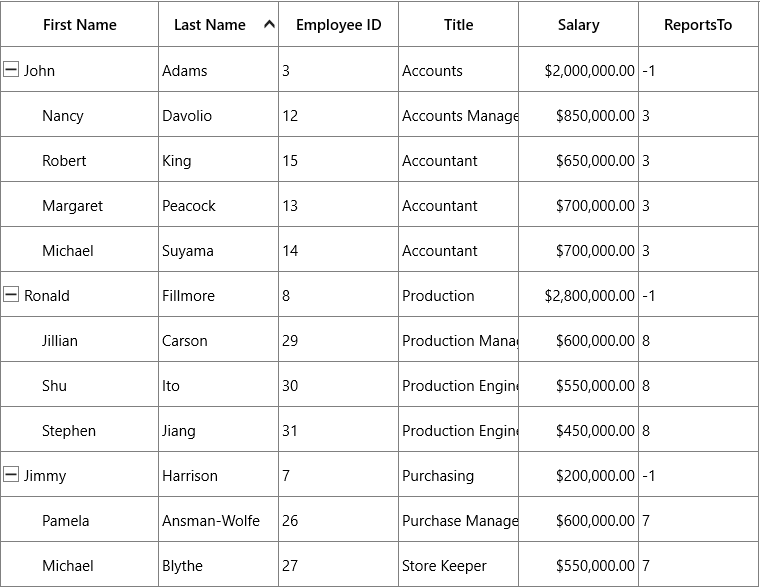Click the Store Keeper title cell
The image size is (760, 587).
459,565
